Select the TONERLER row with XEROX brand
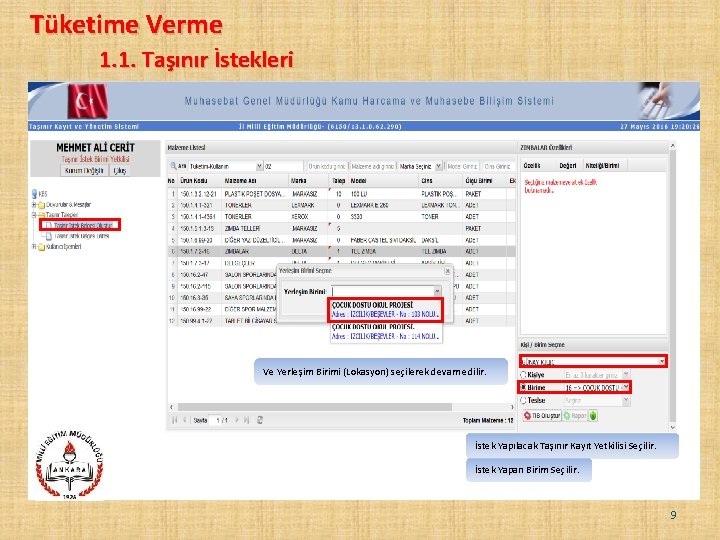 341,217
